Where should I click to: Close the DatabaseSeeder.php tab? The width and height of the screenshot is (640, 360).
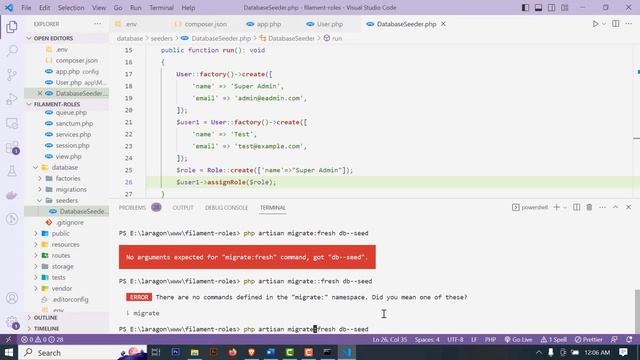coord(443,24)
